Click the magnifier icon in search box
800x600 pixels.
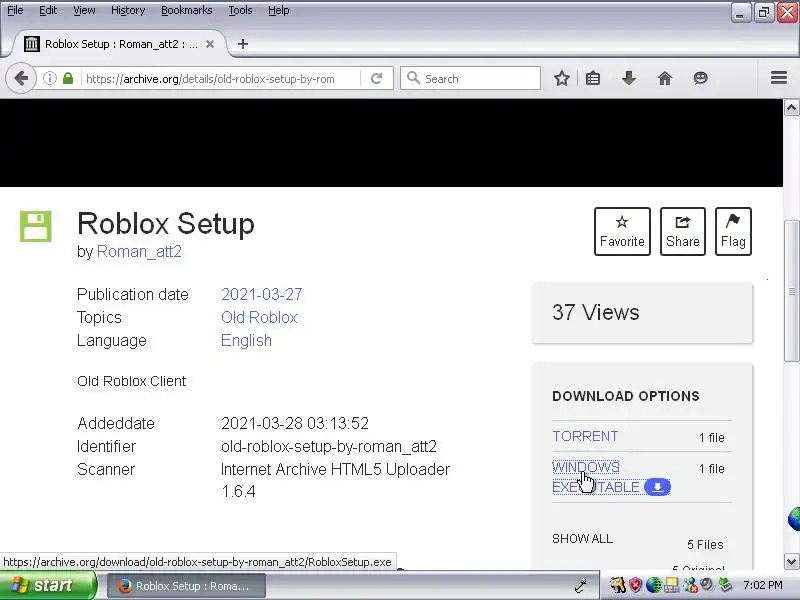tap(413, 79)
